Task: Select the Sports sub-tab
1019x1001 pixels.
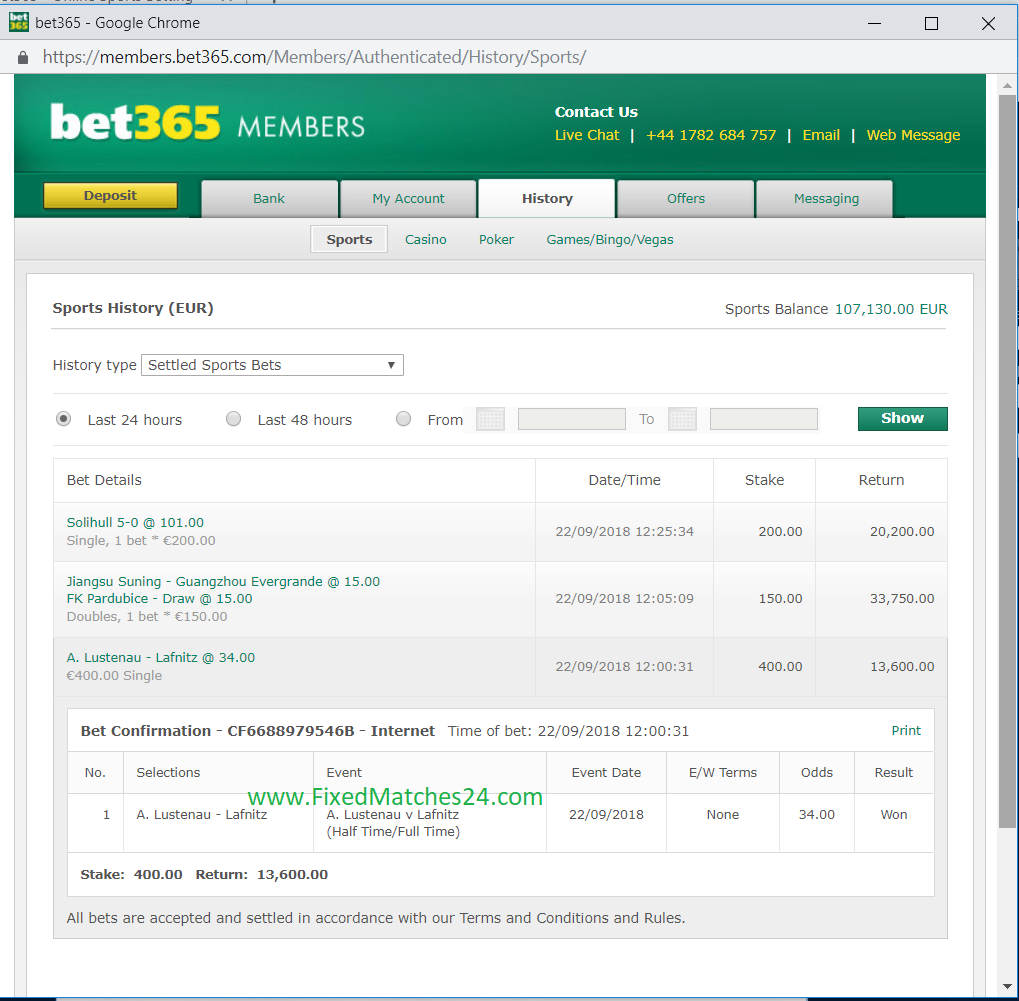Action: pyautogui.click(x=349, y=239)
